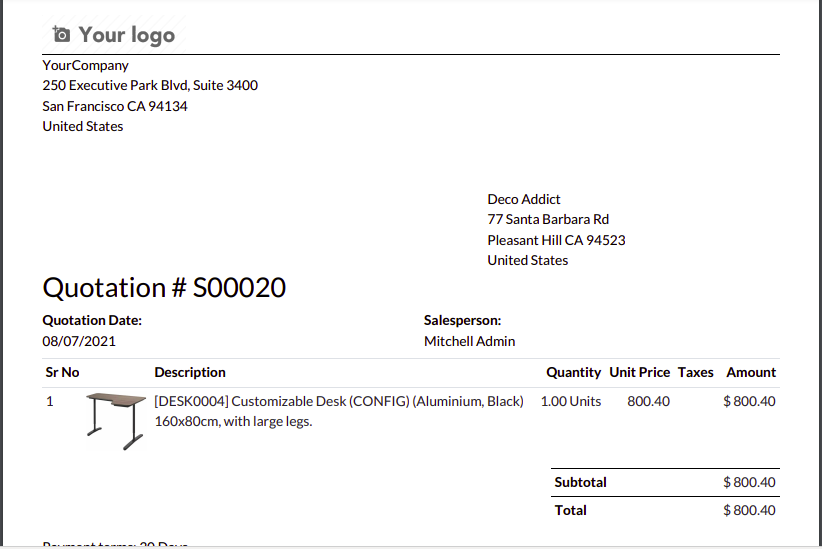This screenshot has width=822, height=549.
Task: Click the 77 Santa Barbara Rd address line
Action: 548,219
